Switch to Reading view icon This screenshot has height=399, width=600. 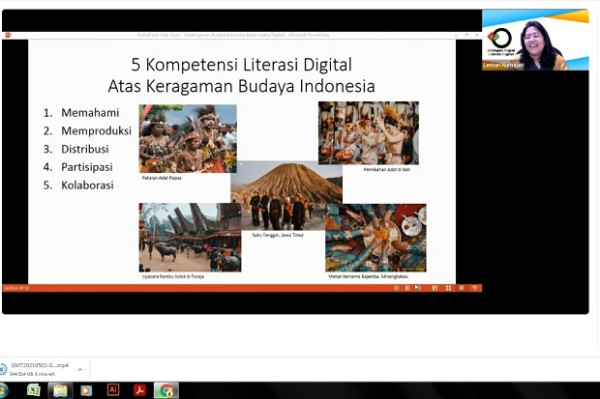click(x=461, y=288)
